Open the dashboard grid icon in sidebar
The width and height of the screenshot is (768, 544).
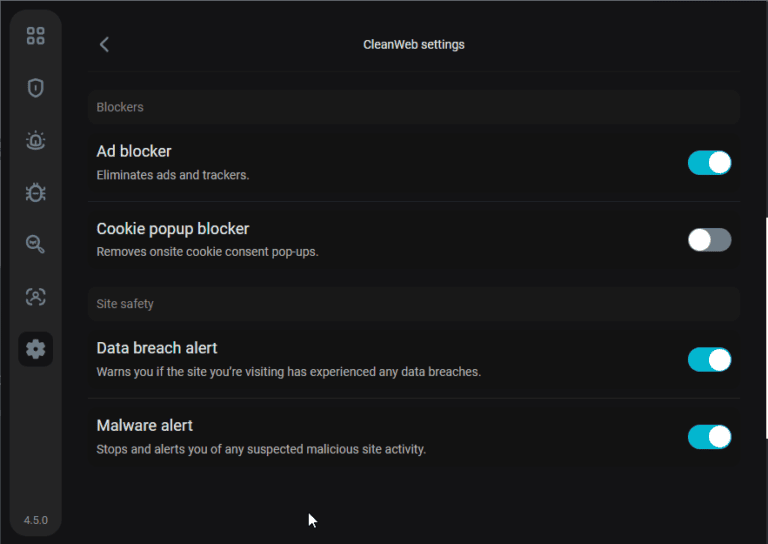(36, 36)
